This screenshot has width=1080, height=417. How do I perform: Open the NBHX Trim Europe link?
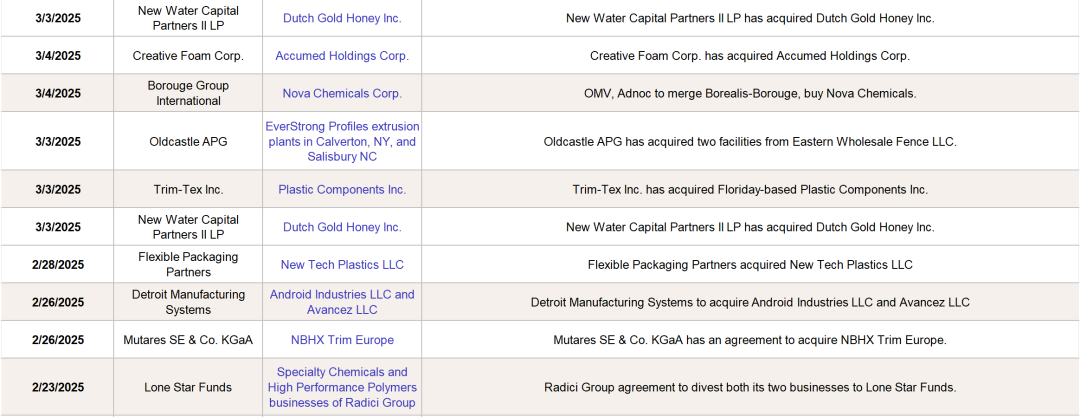(342, 340)
